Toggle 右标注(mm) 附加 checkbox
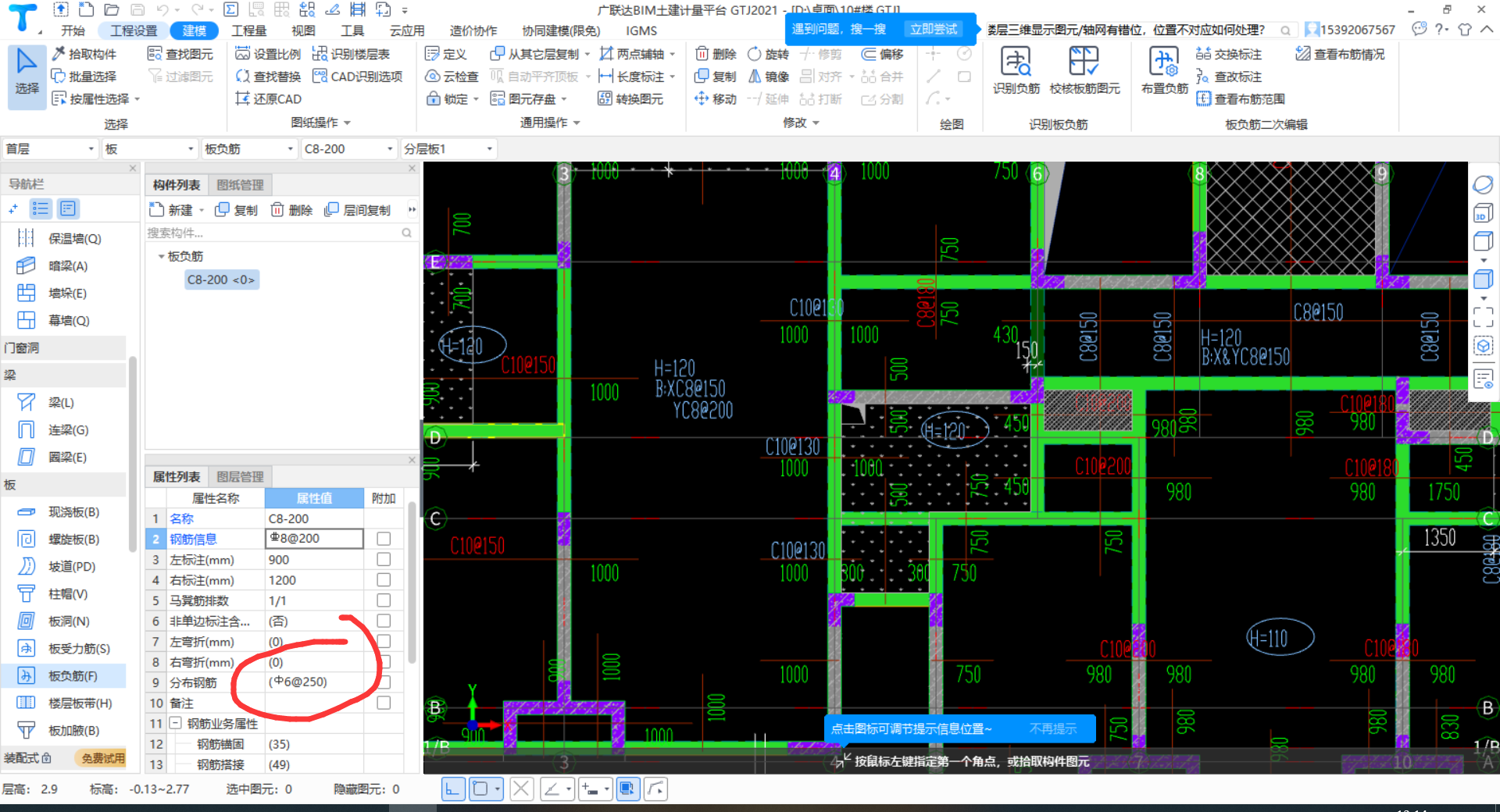This screenshot has height=812, width=1500. (384, 579)
